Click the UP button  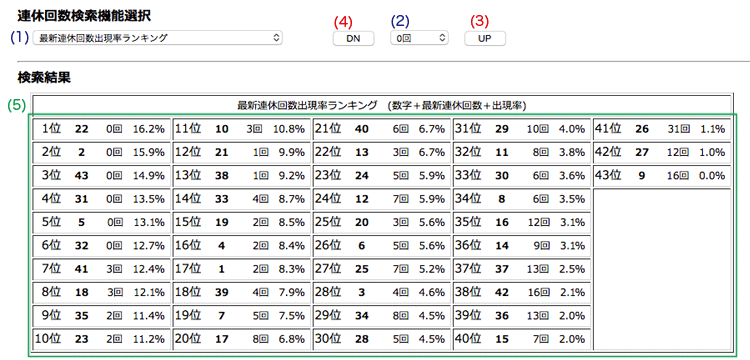tap(485, 39)
